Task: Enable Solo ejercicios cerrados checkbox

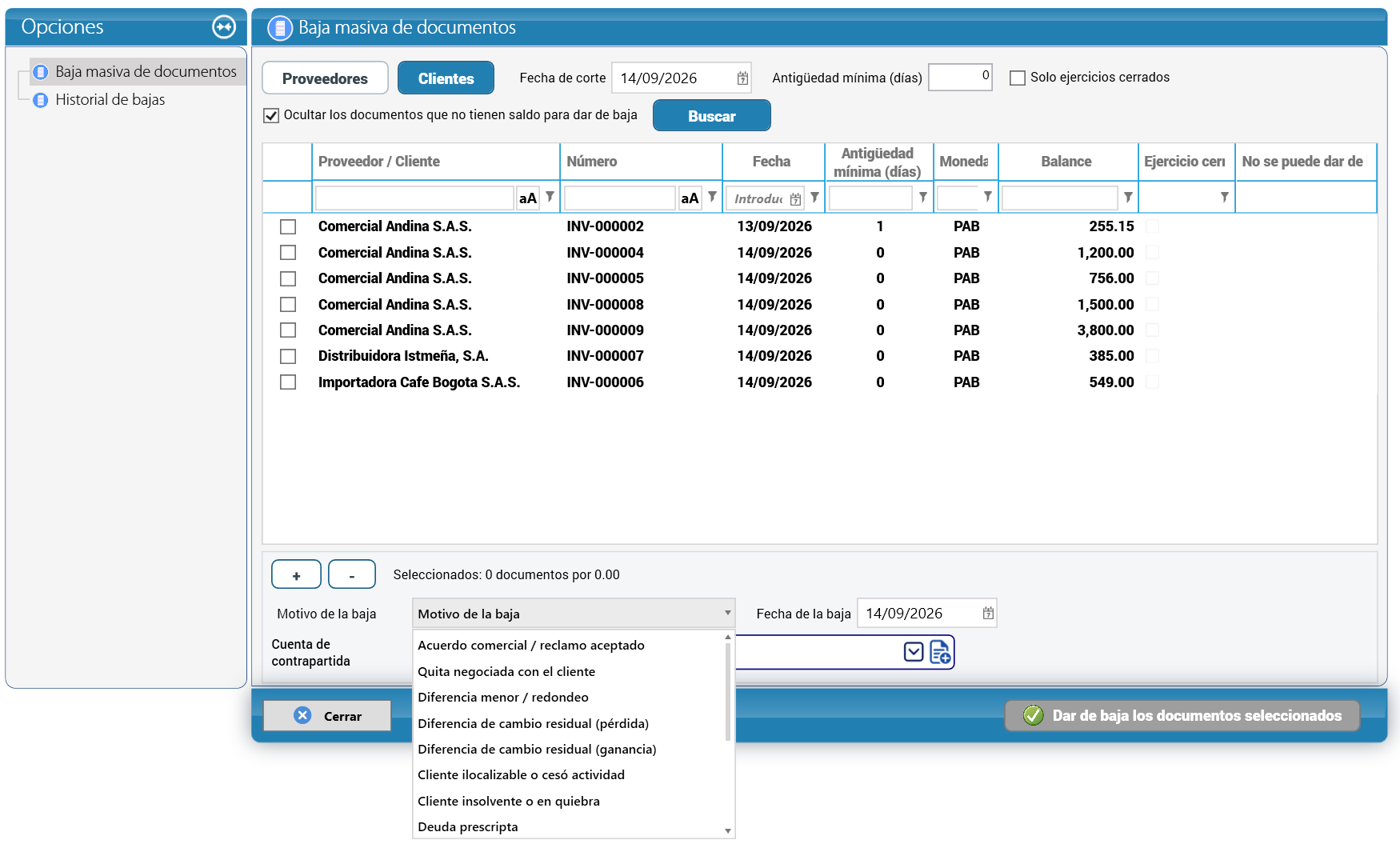Action: 1018,78
